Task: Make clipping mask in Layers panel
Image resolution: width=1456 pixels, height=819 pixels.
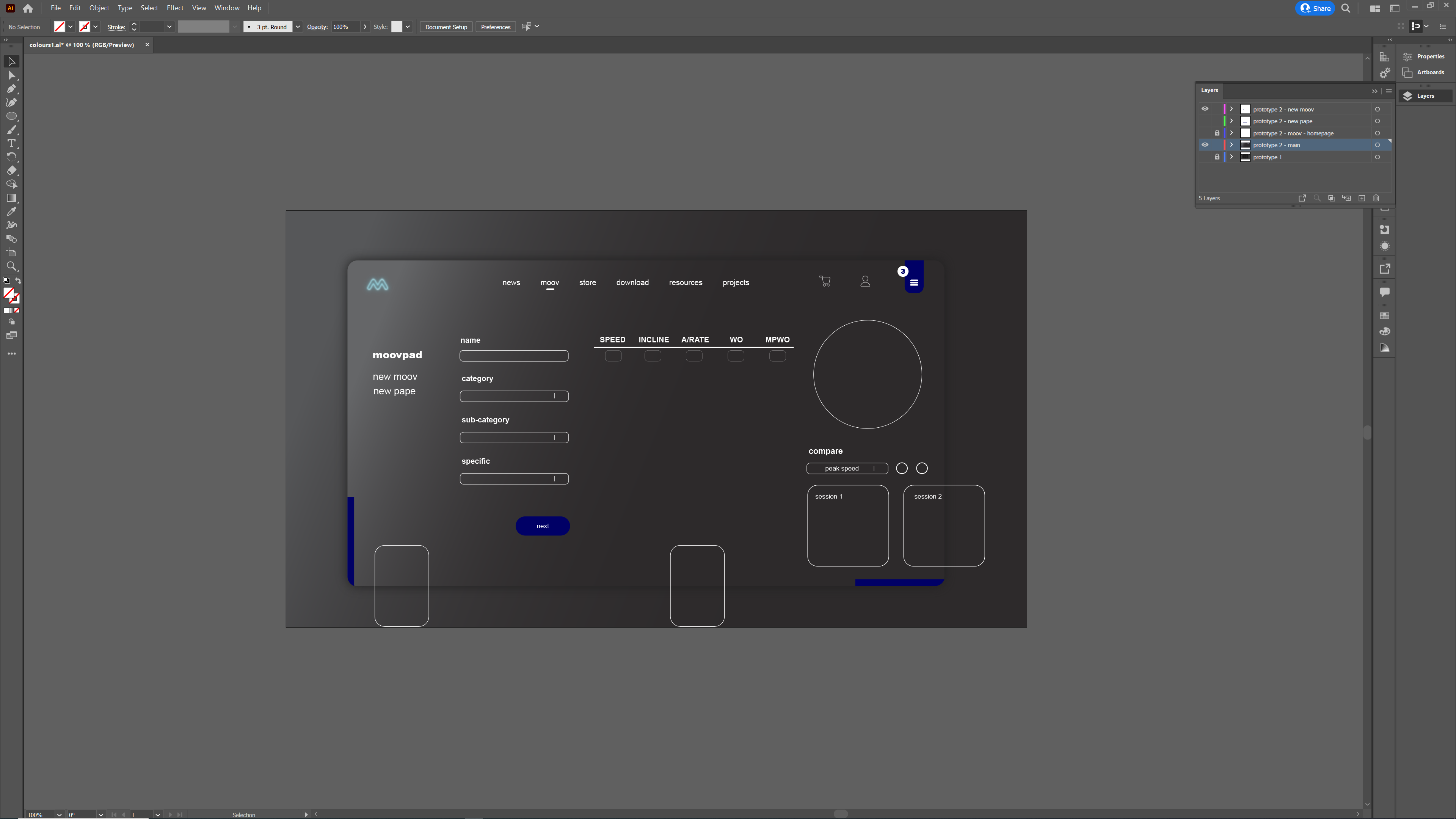Action: [x=1331, y=198]
